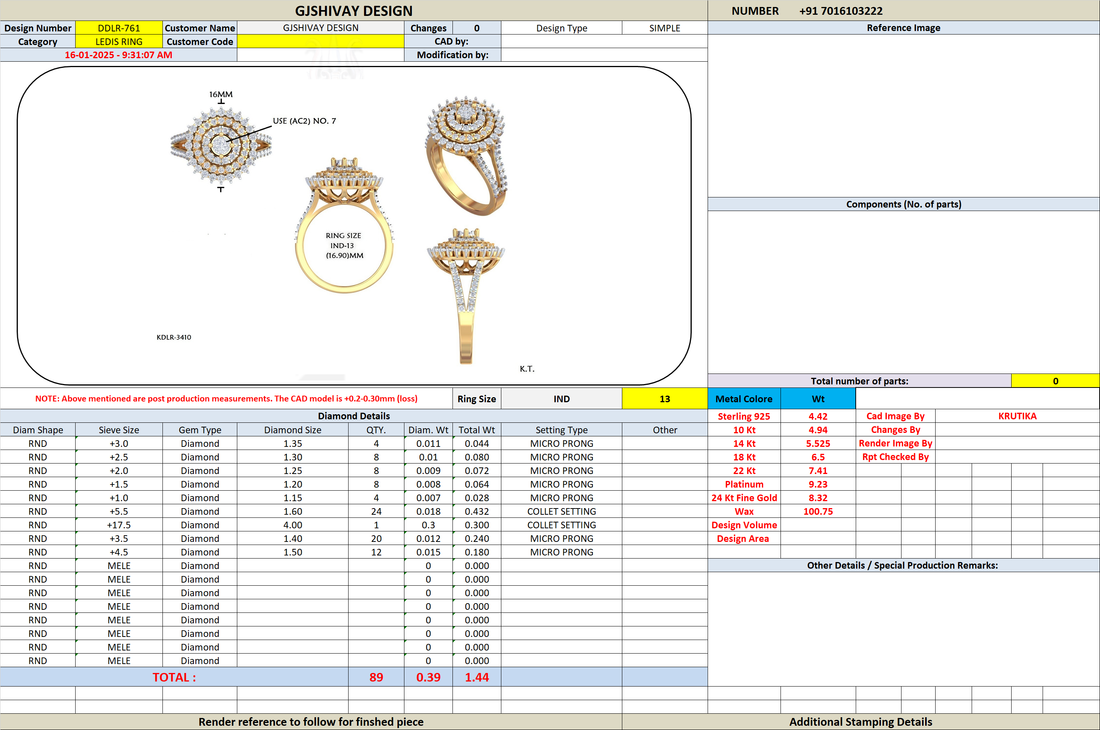The height and width of the screenshot is (730, 1100).
Task: Click the perspective ring render at top right
Action: [466, 156]
